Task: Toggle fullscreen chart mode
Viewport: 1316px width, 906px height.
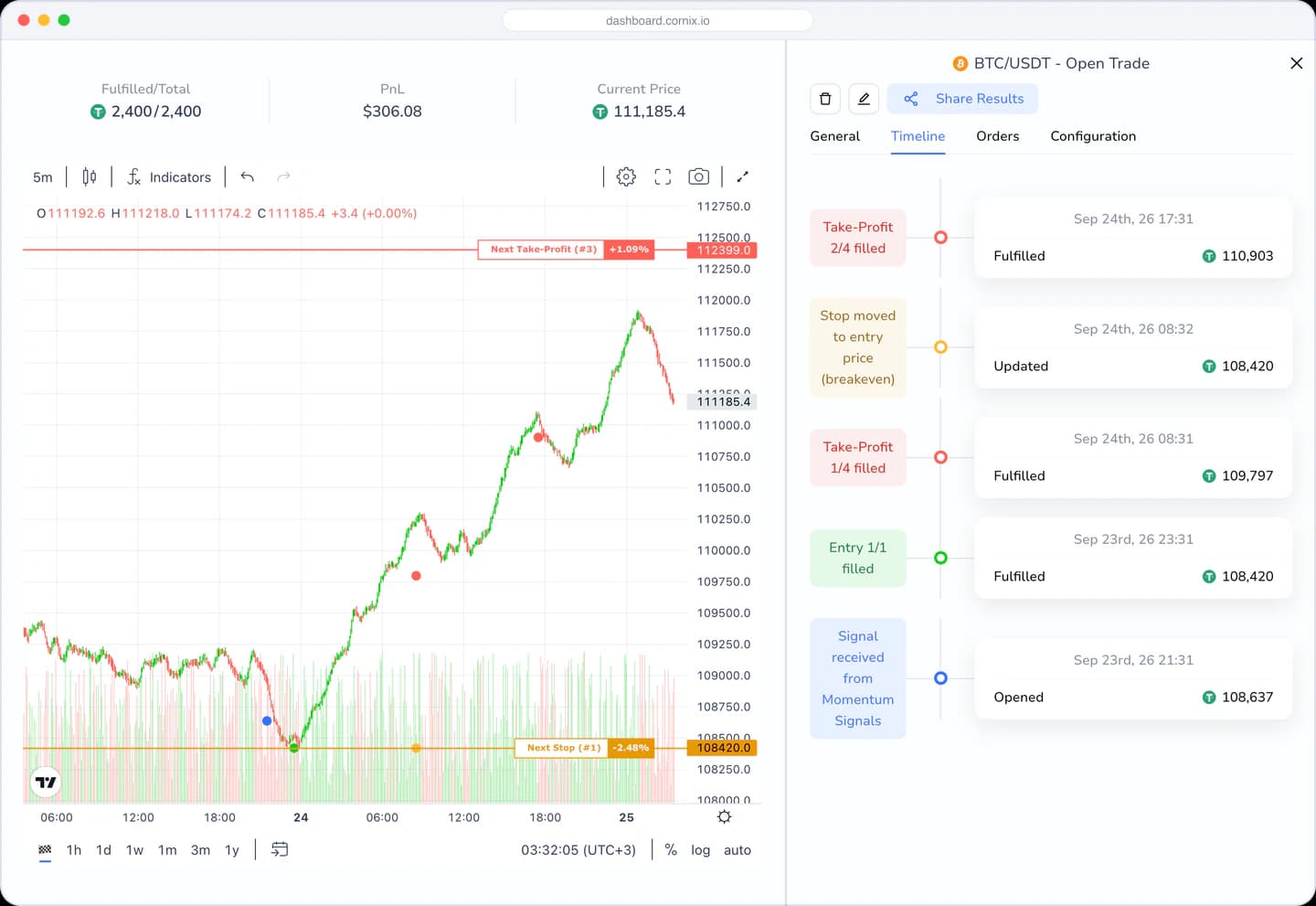Action: point(663,176)
